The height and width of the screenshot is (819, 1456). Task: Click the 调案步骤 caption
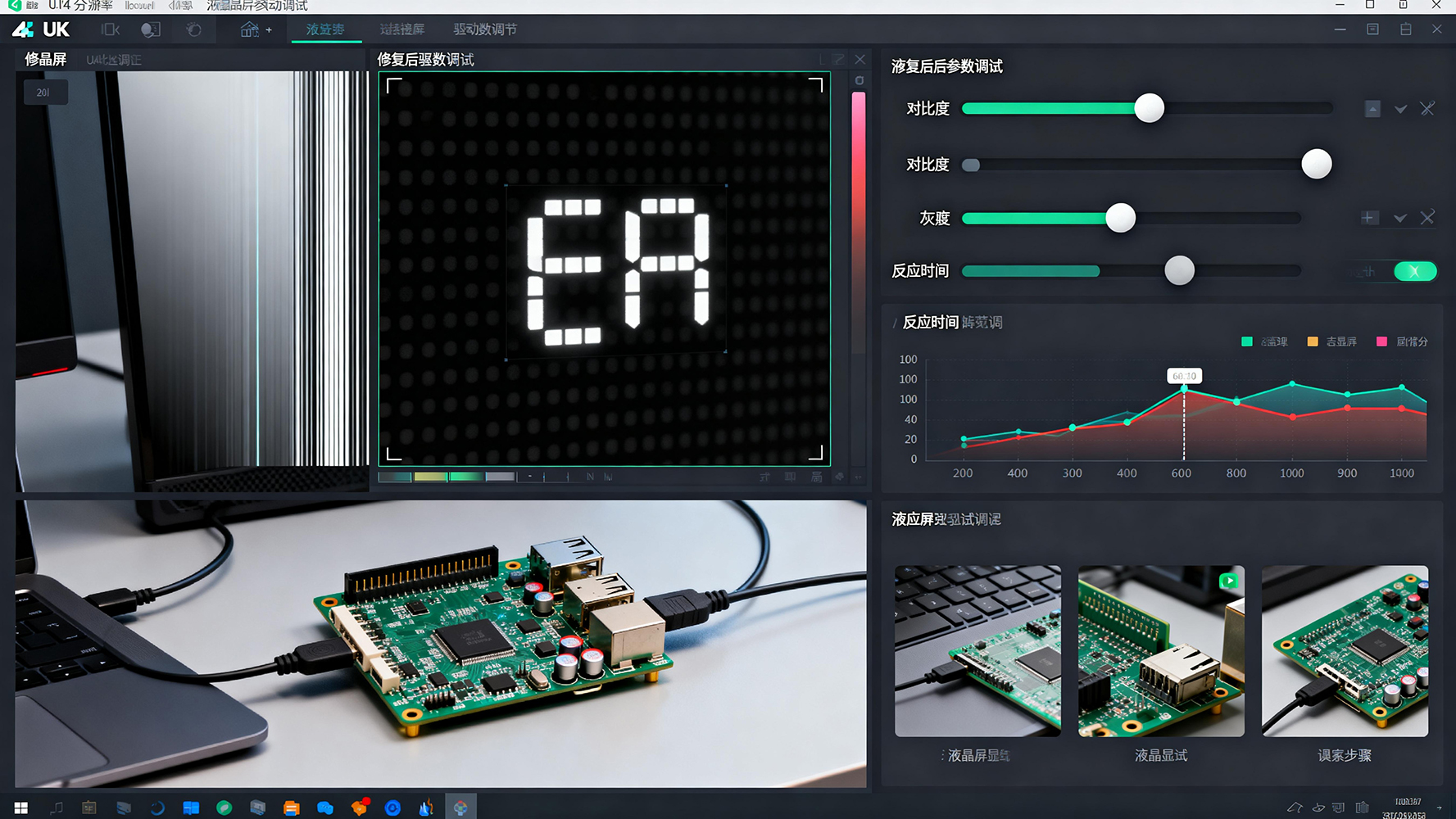(1345, 755)
